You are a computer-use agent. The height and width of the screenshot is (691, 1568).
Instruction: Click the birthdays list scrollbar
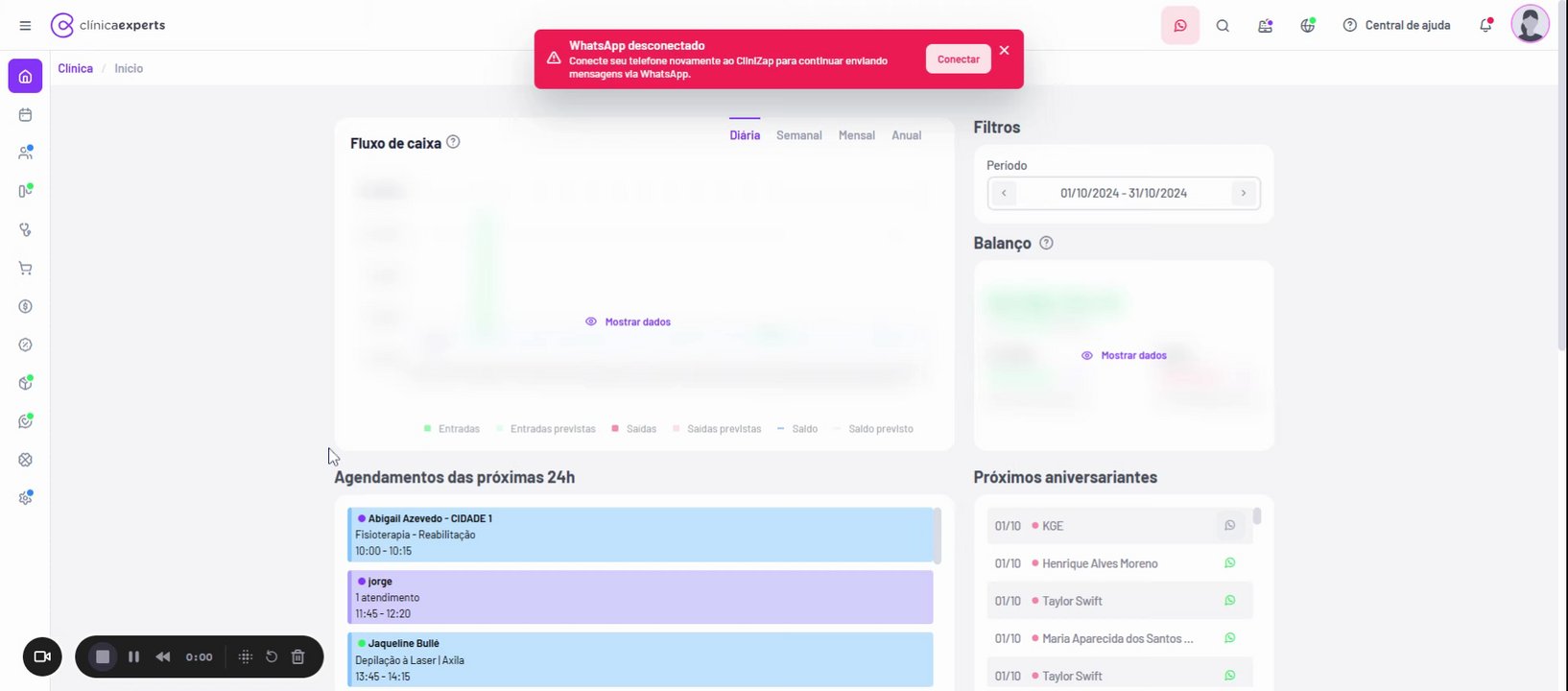point(1257,516)
